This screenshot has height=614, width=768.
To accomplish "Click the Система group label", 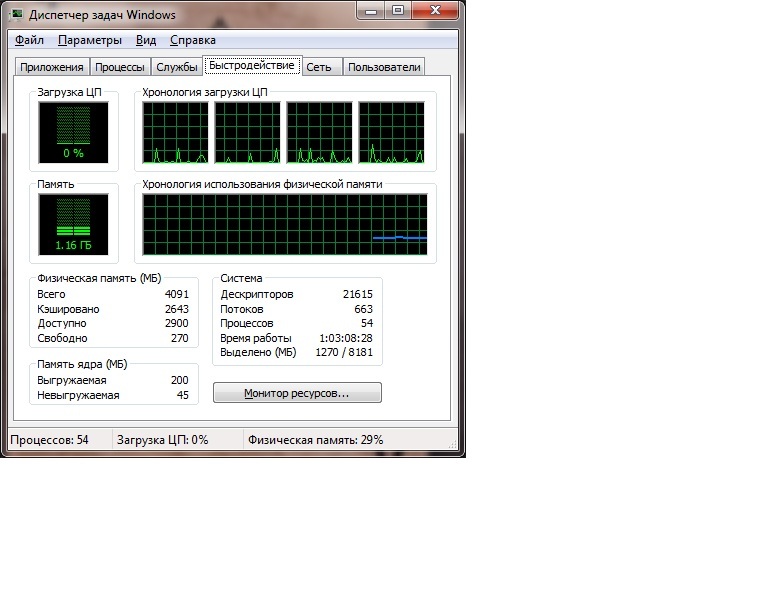I will click(241, 278).
